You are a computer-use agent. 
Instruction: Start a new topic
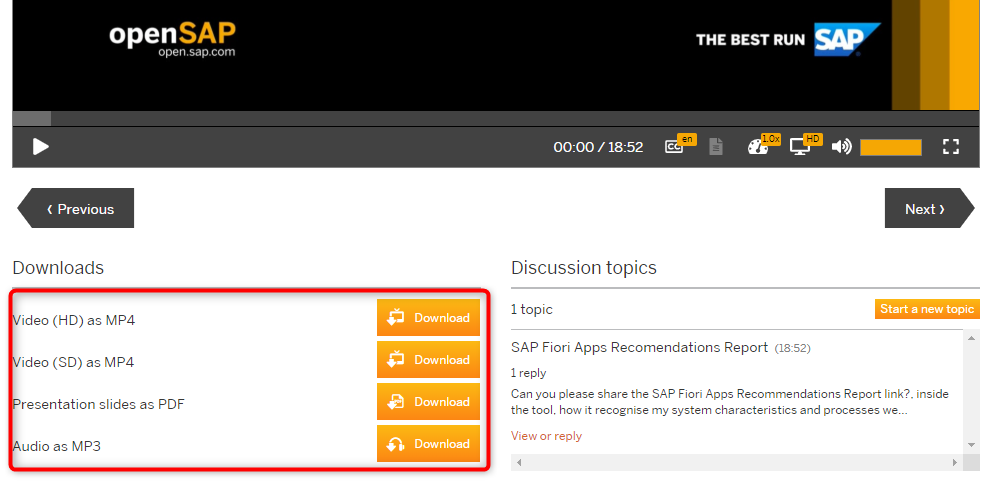click(x=927, y=309)
